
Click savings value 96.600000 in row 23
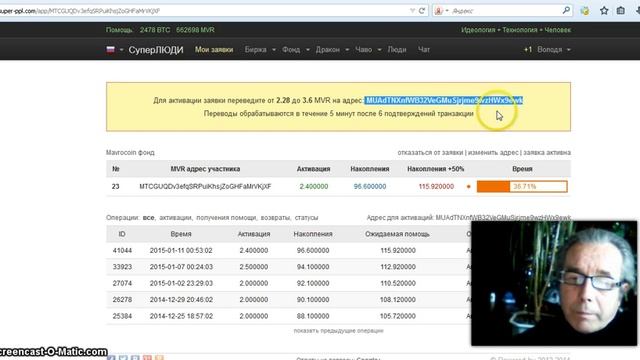click(x=370, y=187)
